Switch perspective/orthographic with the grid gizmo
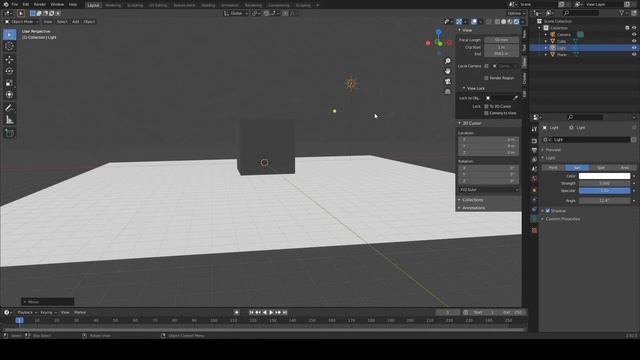The width and height of the screenshot is (640, 360). pyautogui.click(x=448, y=91)
